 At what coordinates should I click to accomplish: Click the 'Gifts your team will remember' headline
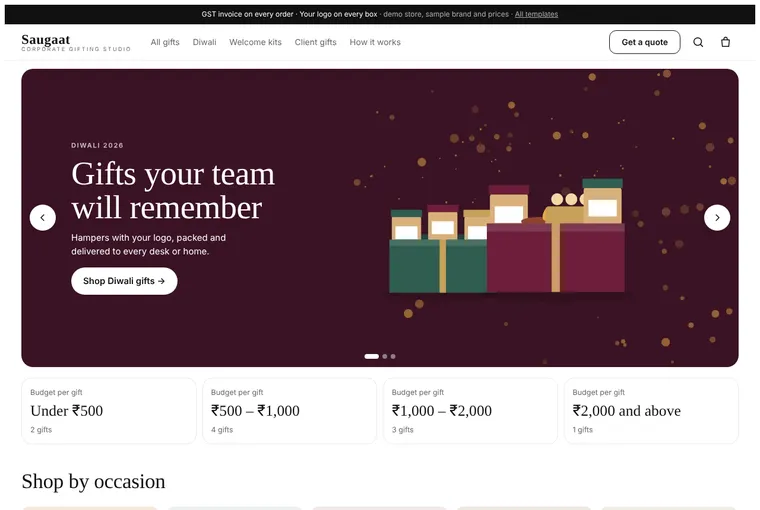[173, 191]
